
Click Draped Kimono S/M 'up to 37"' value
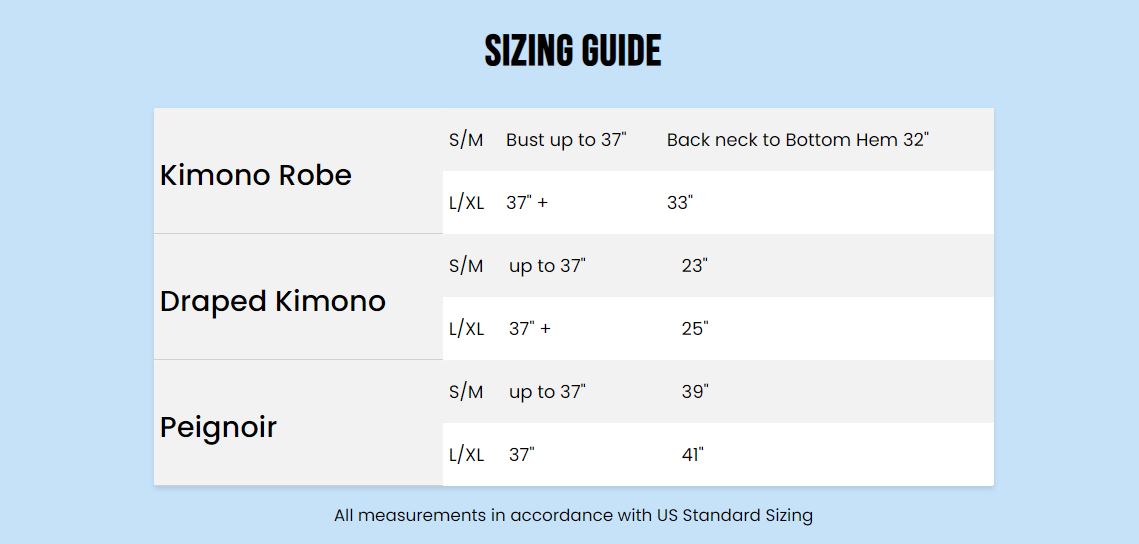point(547,266)
